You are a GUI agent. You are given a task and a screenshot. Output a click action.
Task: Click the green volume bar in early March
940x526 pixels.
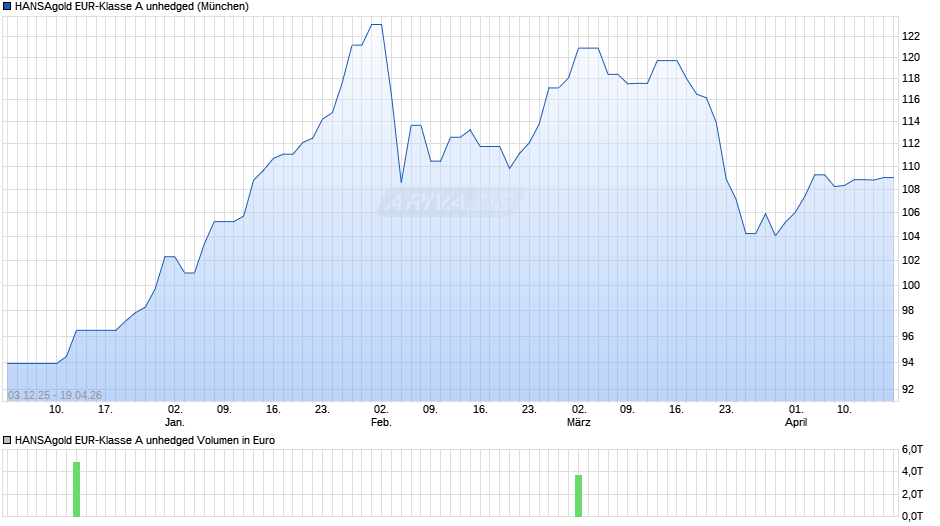(579, 495)
